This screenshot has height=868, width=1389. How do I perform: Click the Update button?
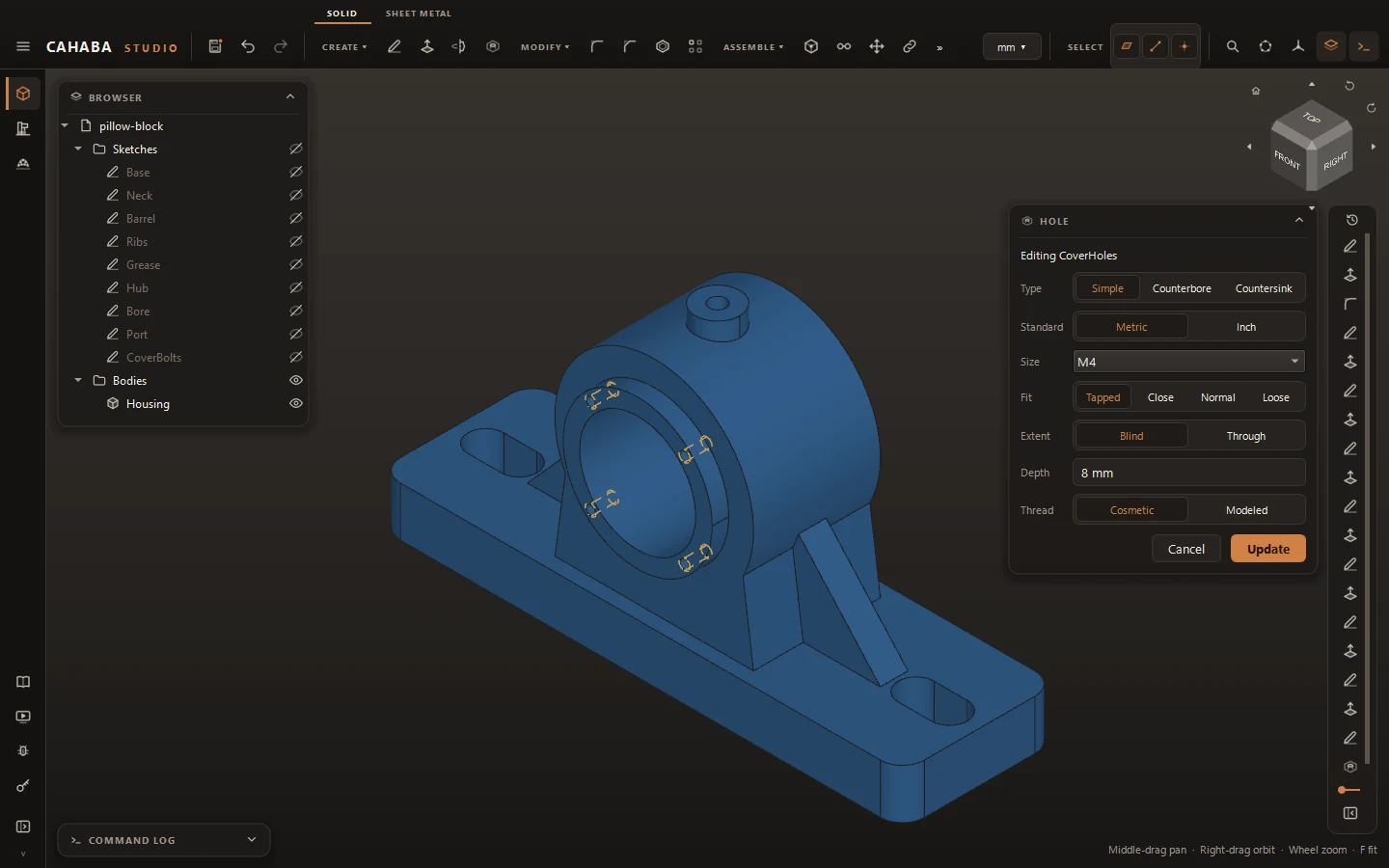(1268, 549)
